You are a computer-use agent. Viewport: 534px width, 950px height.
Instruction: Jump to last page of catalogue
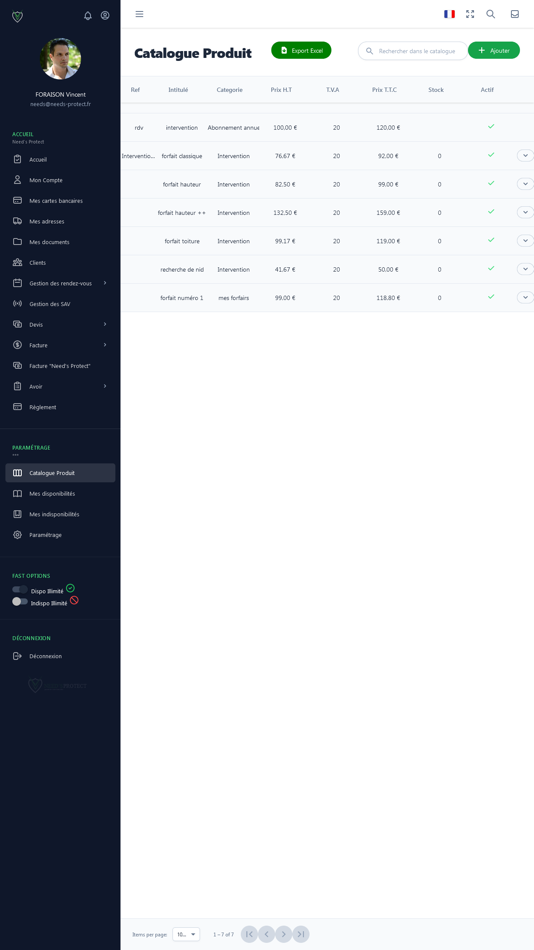pyautogui.click(x=301, y=934)
